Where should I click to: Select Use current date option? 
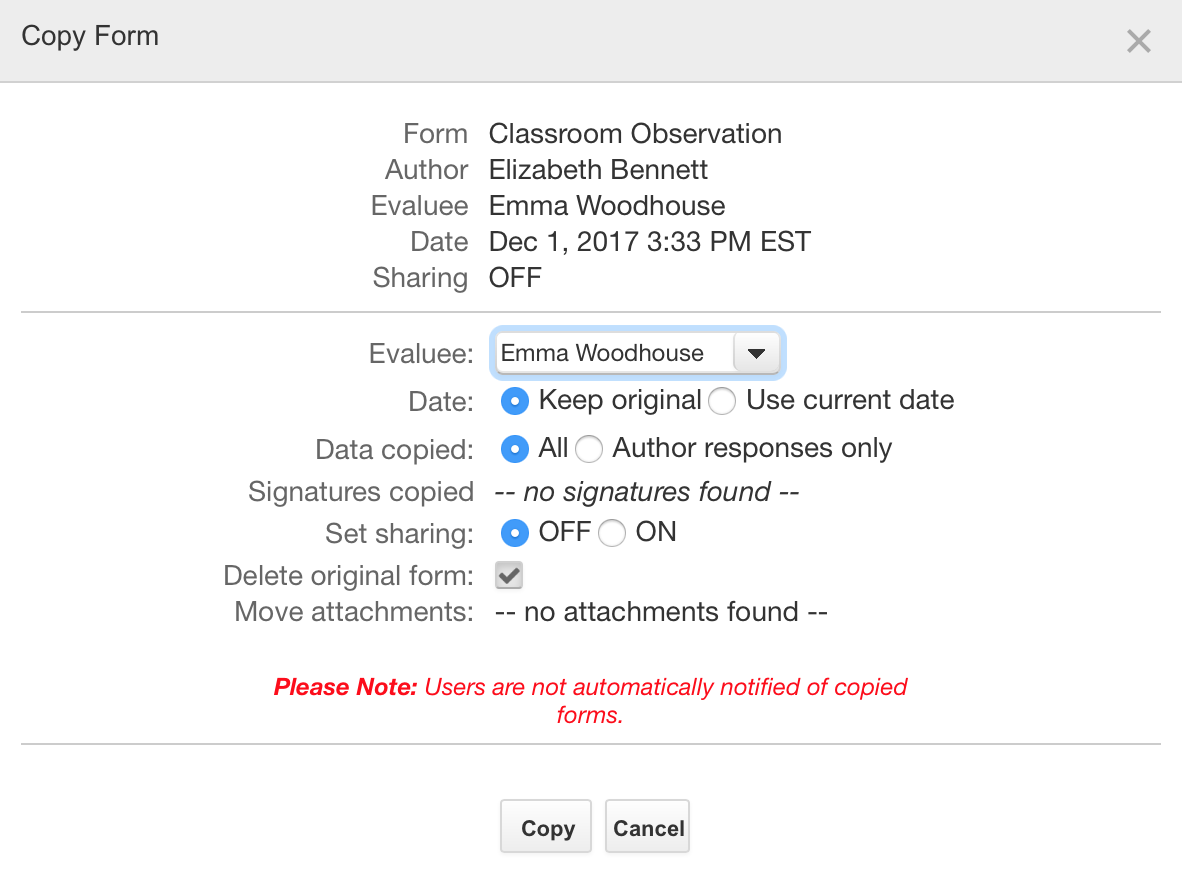click(x=721, y=400)
